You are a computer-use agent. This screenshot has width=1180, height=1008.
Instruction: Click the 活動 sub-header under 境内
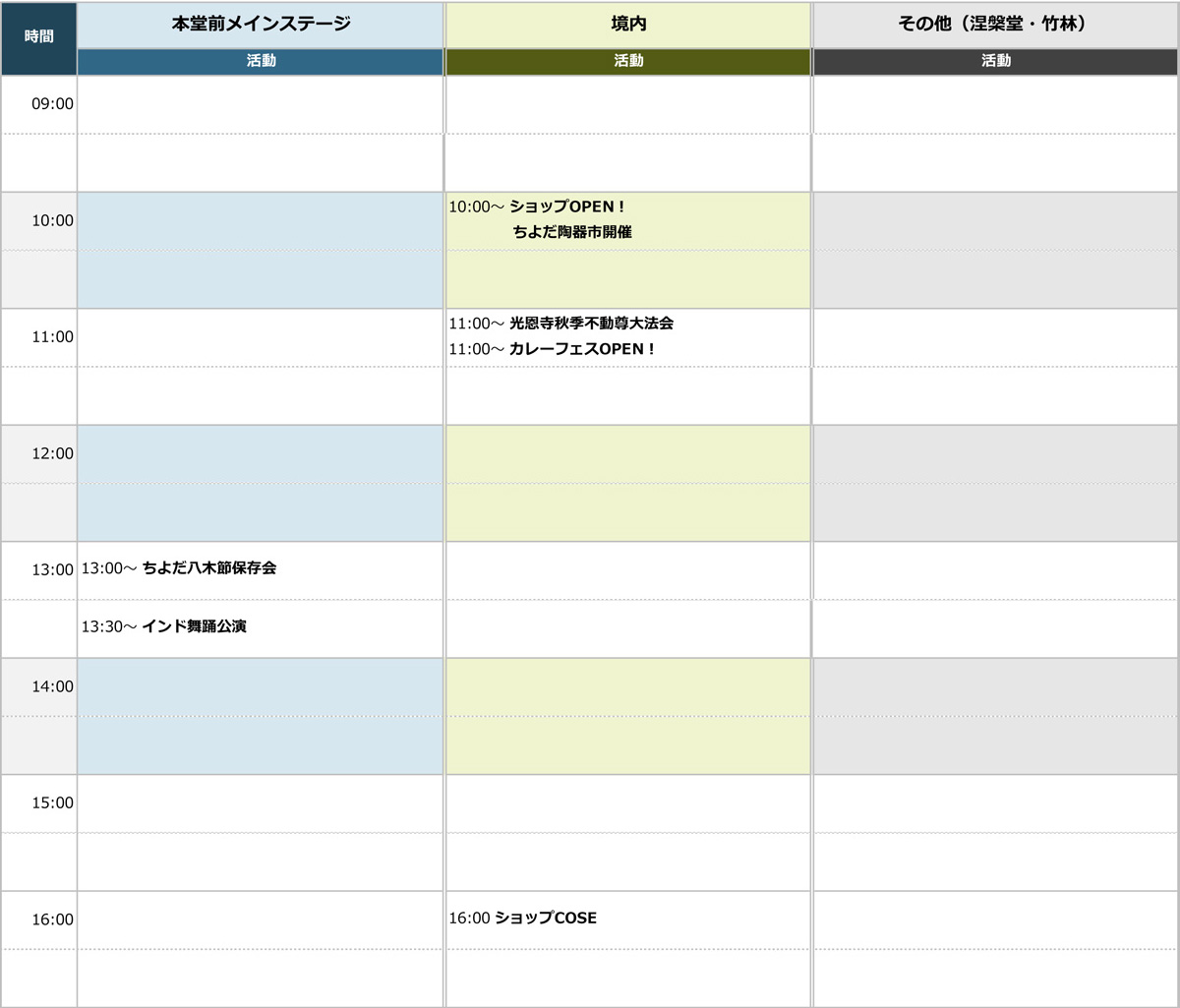pyautogui.click(x=627, y=61)
